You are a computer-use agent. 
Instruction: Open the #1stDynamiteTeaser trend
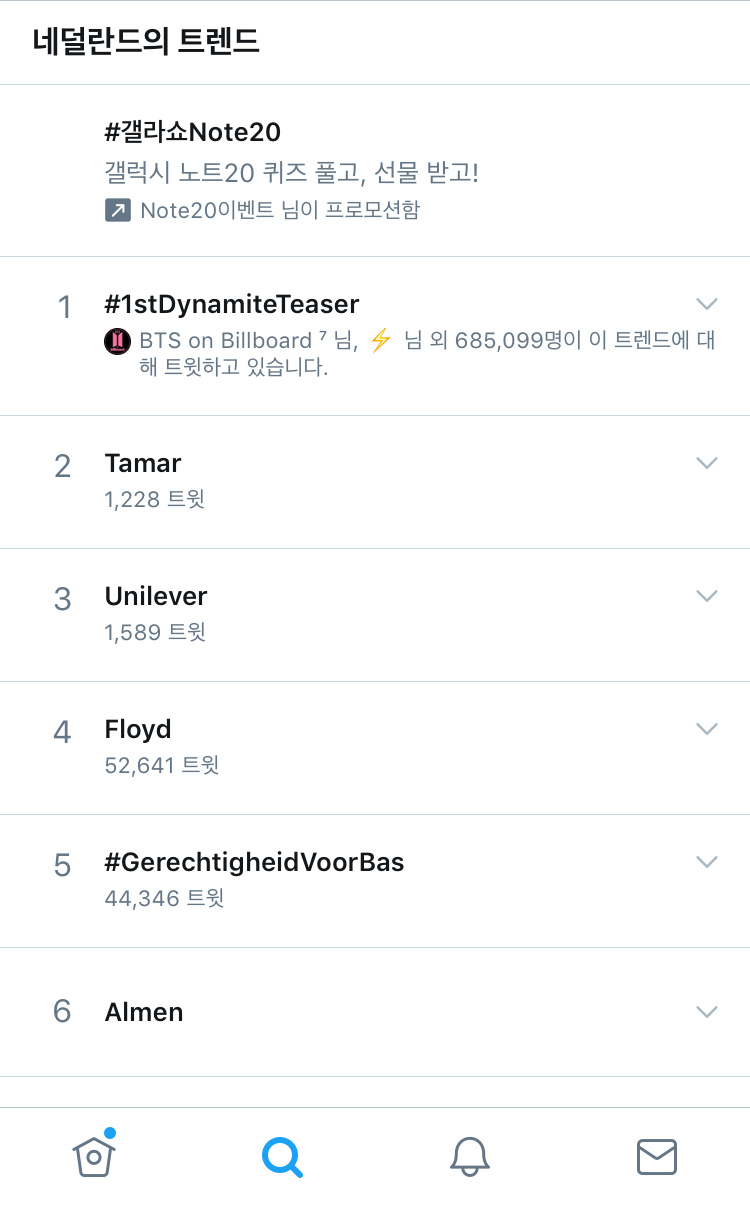(x=232, y=303)
